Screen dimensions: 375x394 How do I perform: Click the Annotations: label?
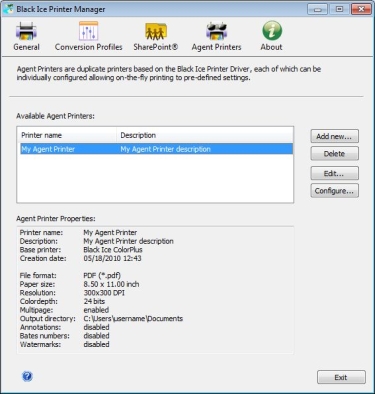pyautogui.click(x=40, y=327)
